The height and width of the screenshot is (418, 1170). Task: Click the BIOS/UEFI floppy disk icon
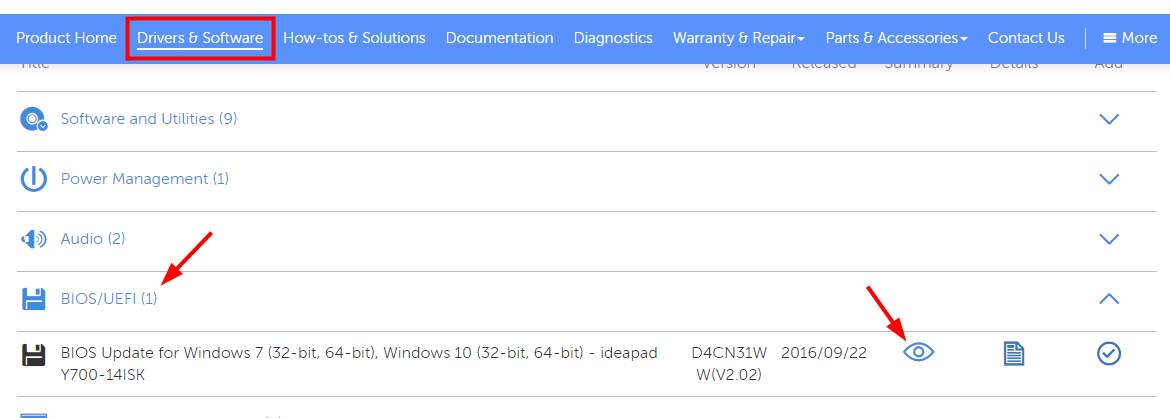pos(34,299)
